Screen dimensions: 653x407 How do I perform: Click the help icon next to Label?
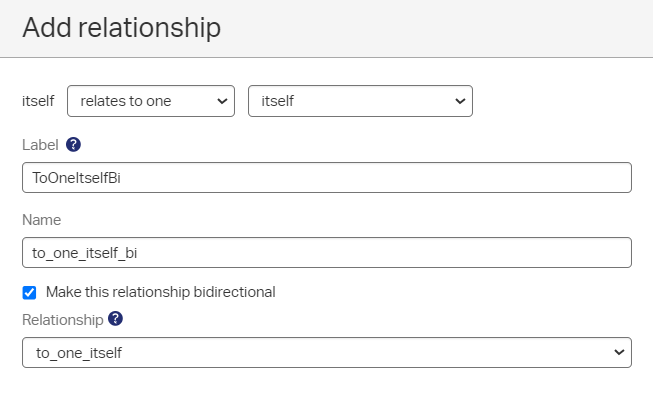[73, 145]
